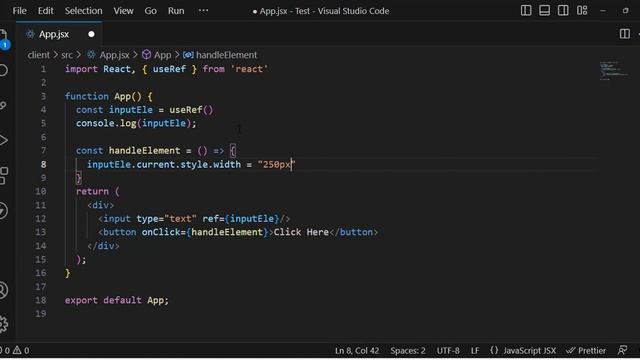Split the editor to the right
Image resolution: width=640 pixels, height=360 pixels.
(x=624, y=34)
